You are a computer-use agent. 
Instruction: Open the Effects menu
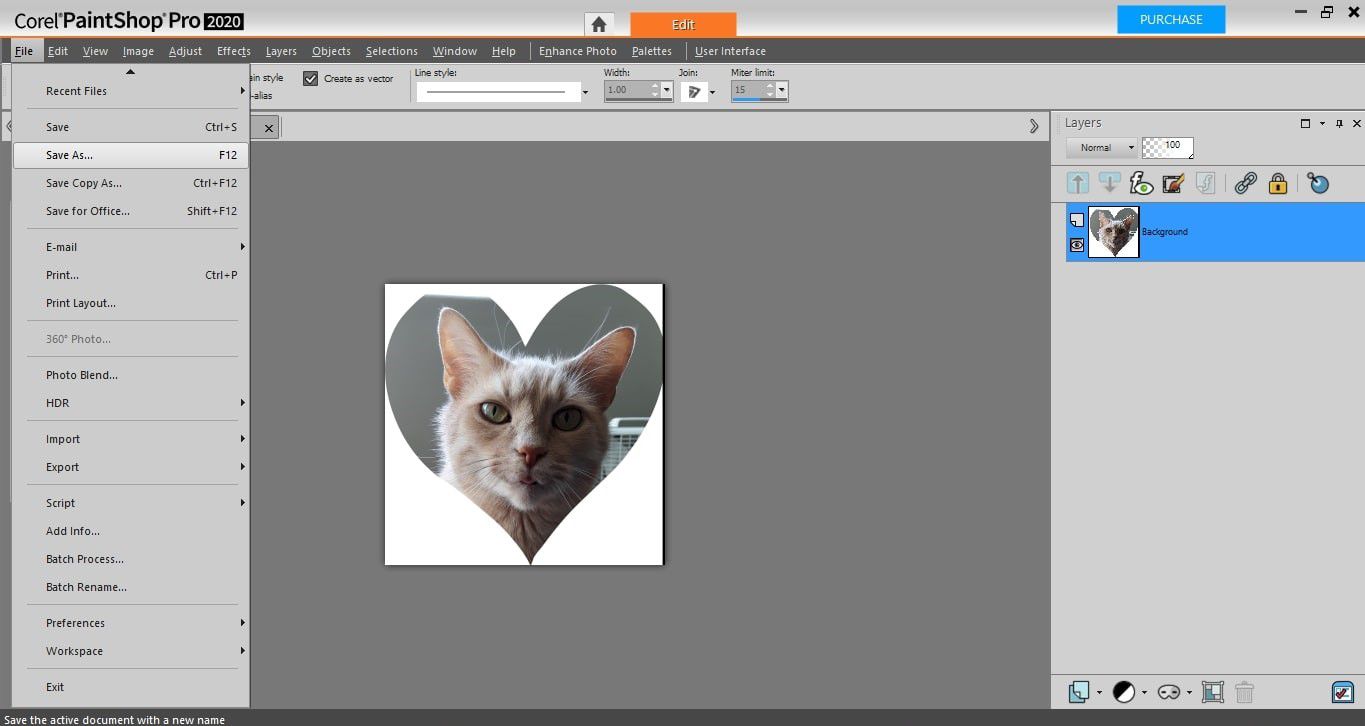coord(233,51)
